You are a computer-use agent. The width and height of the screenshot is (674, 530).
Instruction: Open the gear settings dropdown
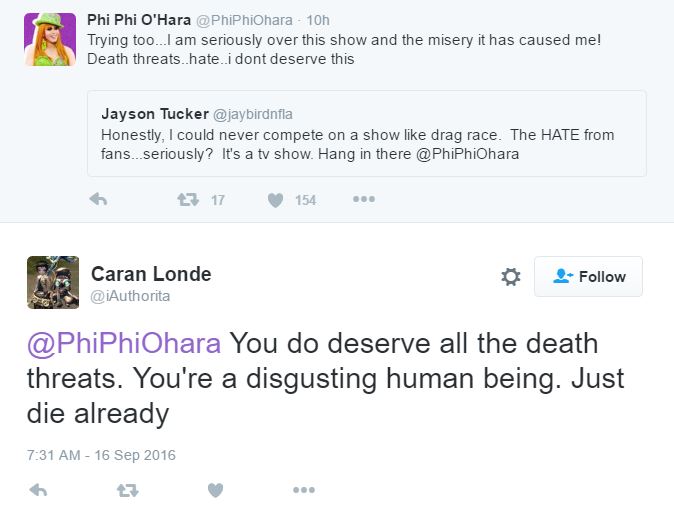[x=510, y=277]
